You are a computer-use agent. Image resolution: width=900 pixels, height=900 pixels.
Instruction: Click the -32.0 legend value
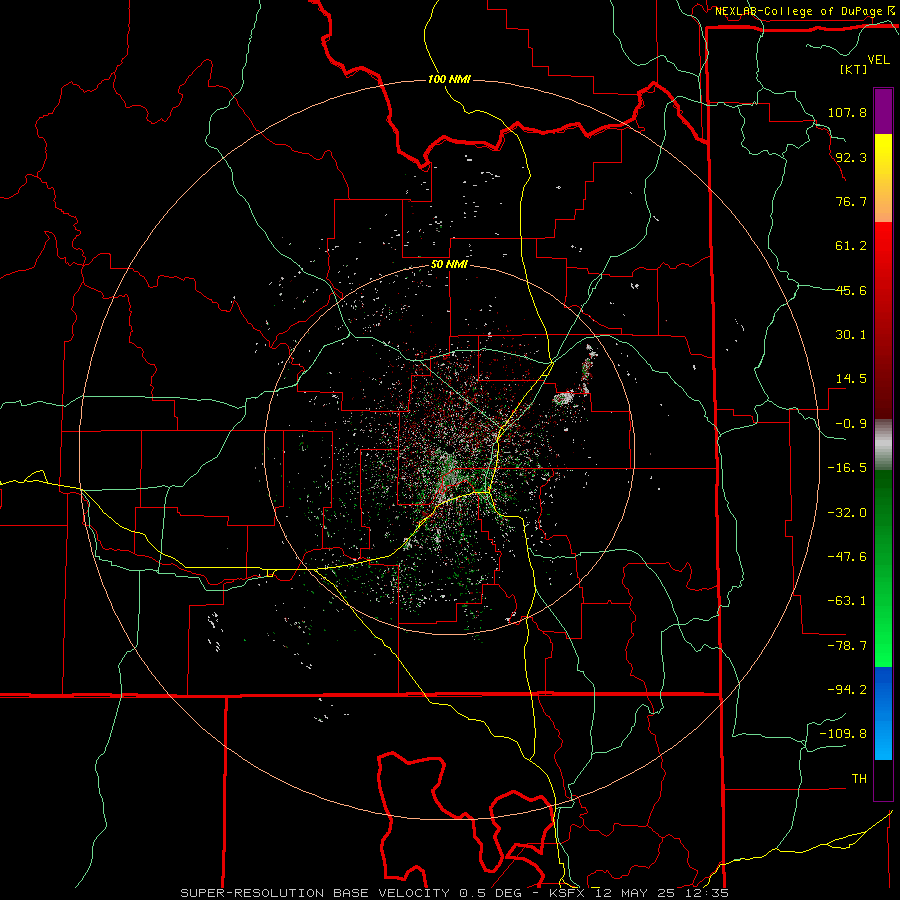[x=847, y=513]
